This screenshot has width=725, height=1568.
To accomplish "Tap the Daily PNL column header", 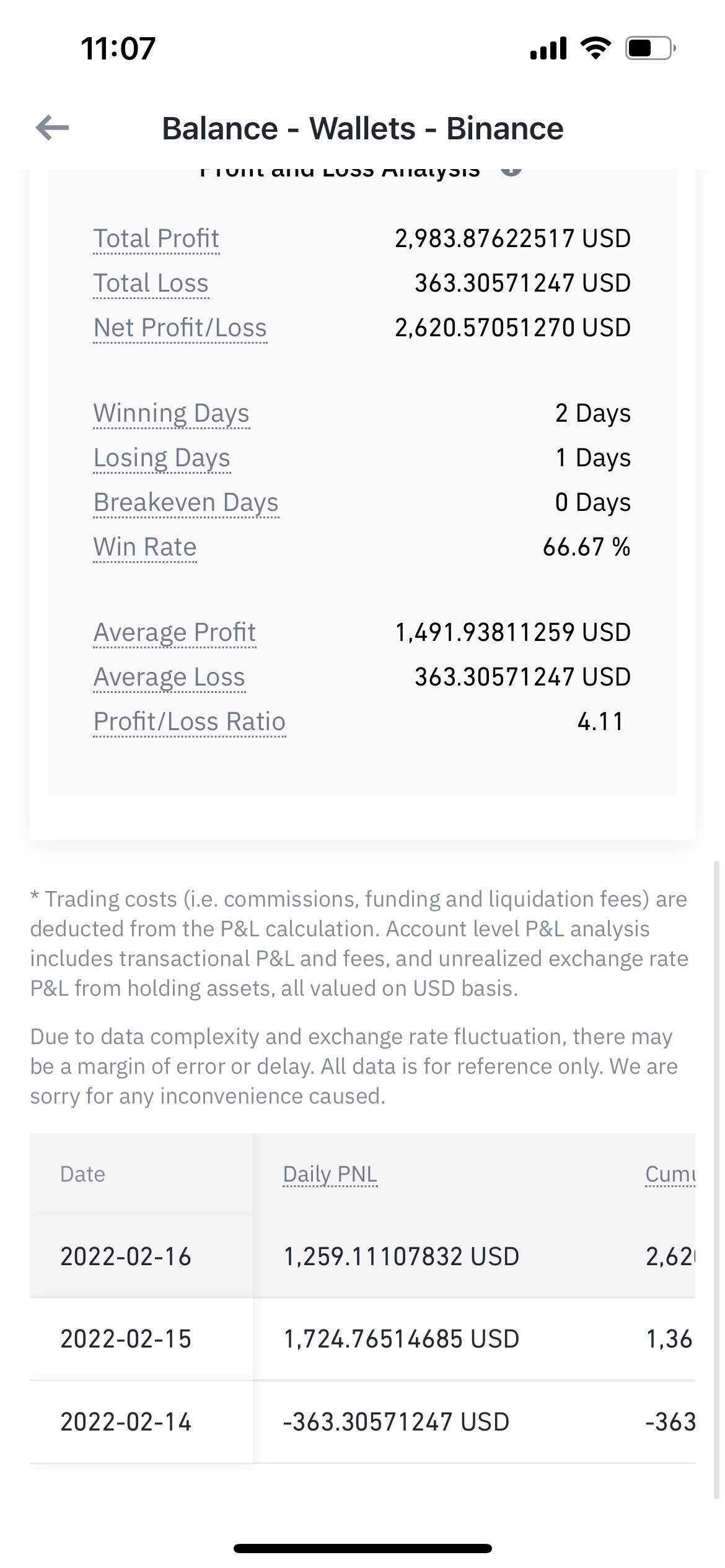I will (330, 1174).
